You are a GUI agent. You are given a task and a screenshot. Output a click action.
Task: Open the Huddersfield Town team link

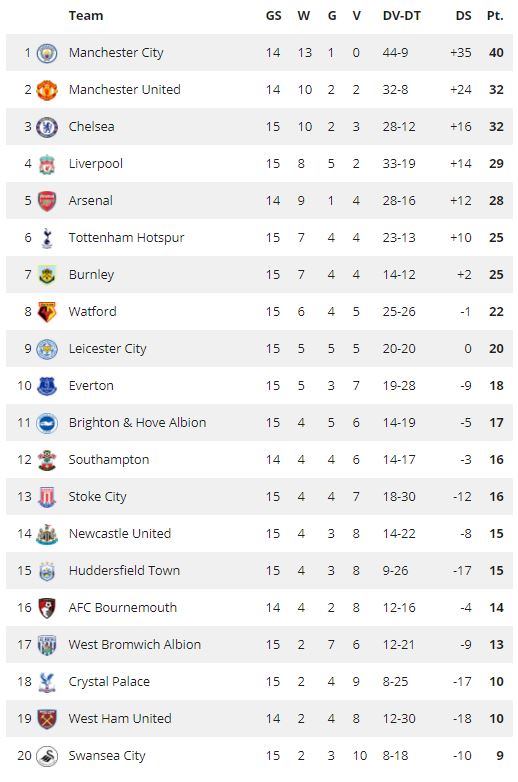(124, 571)
